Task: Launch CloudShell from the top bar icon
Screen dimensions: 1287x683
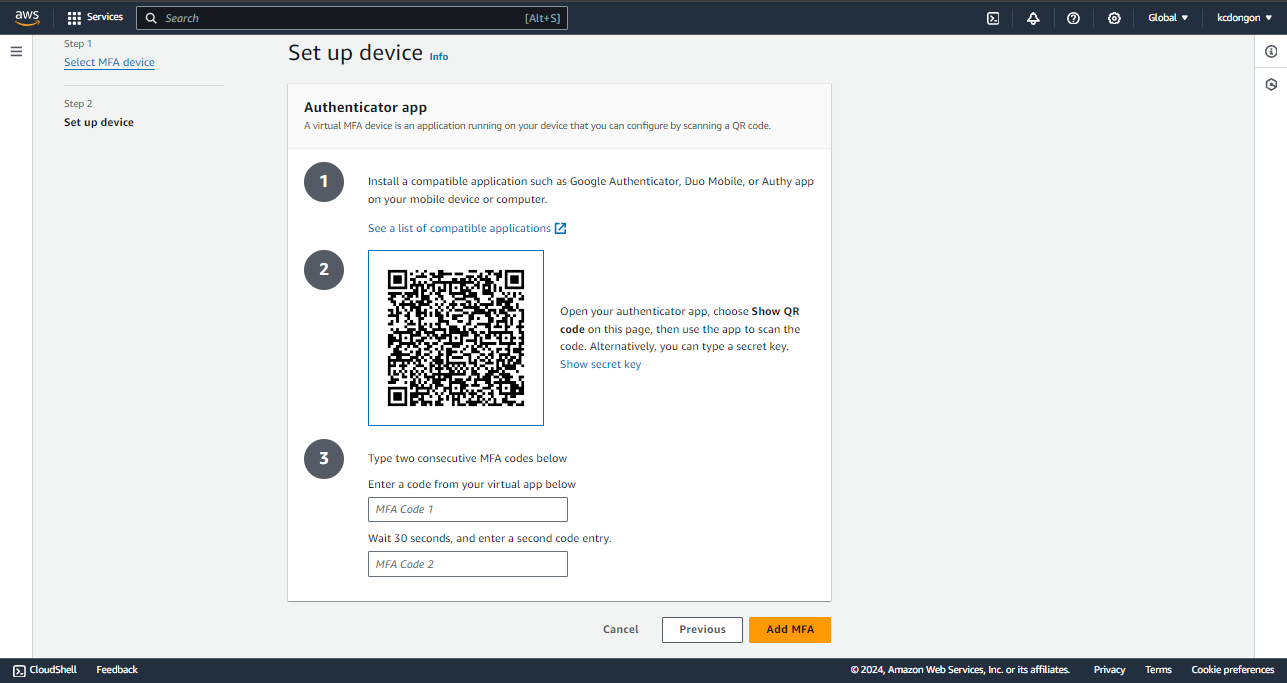Action: coord(993,18)
